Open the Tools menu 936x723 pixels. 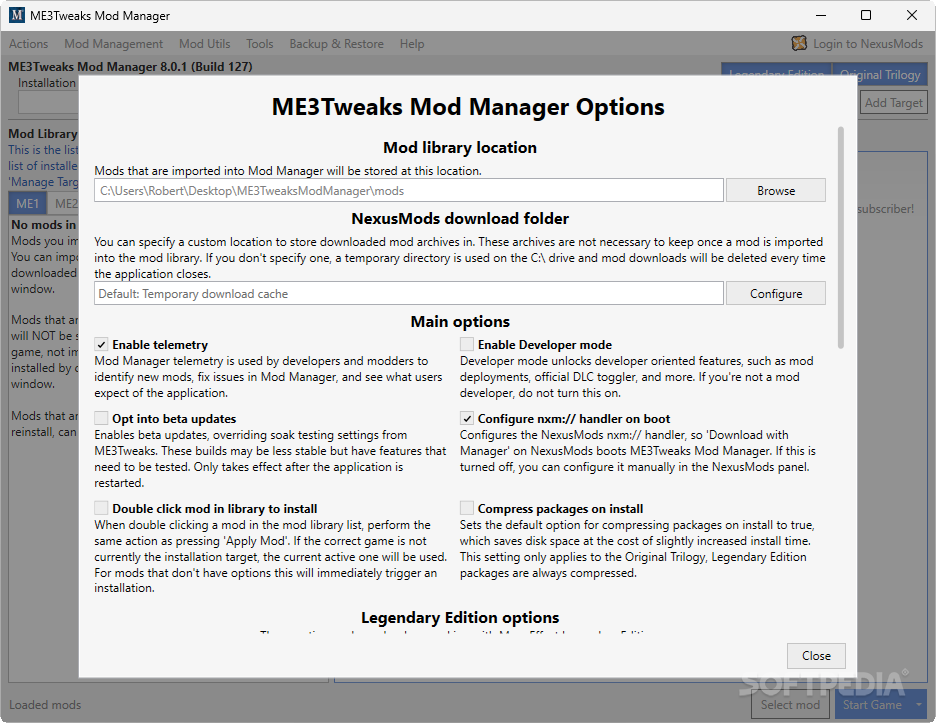260,44
